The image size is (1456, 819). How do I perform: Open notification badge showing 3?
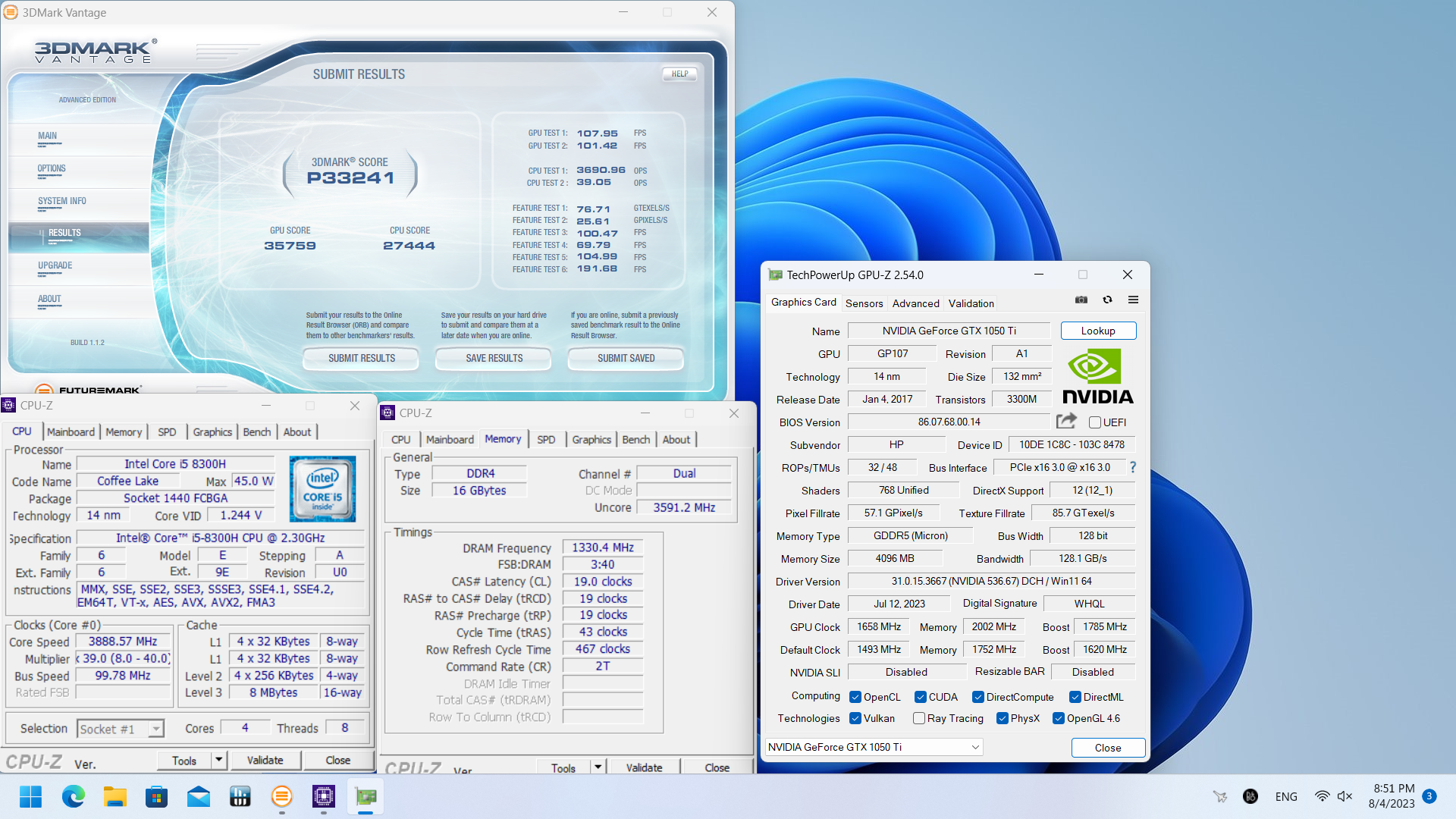pos(1429,796)
